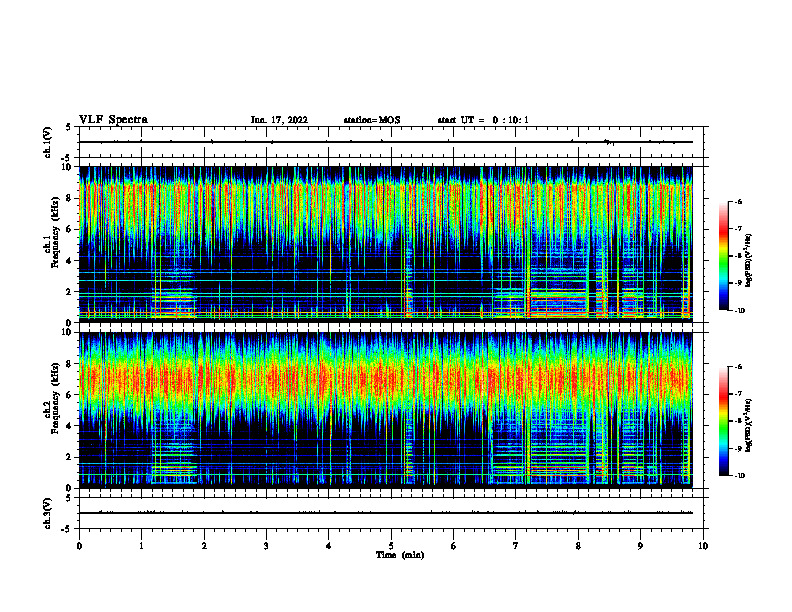This screenshot has width=792, height=612.
Task: Click the '6' kHz tick on ch.2 axis
Action: [x=70, y=395]
